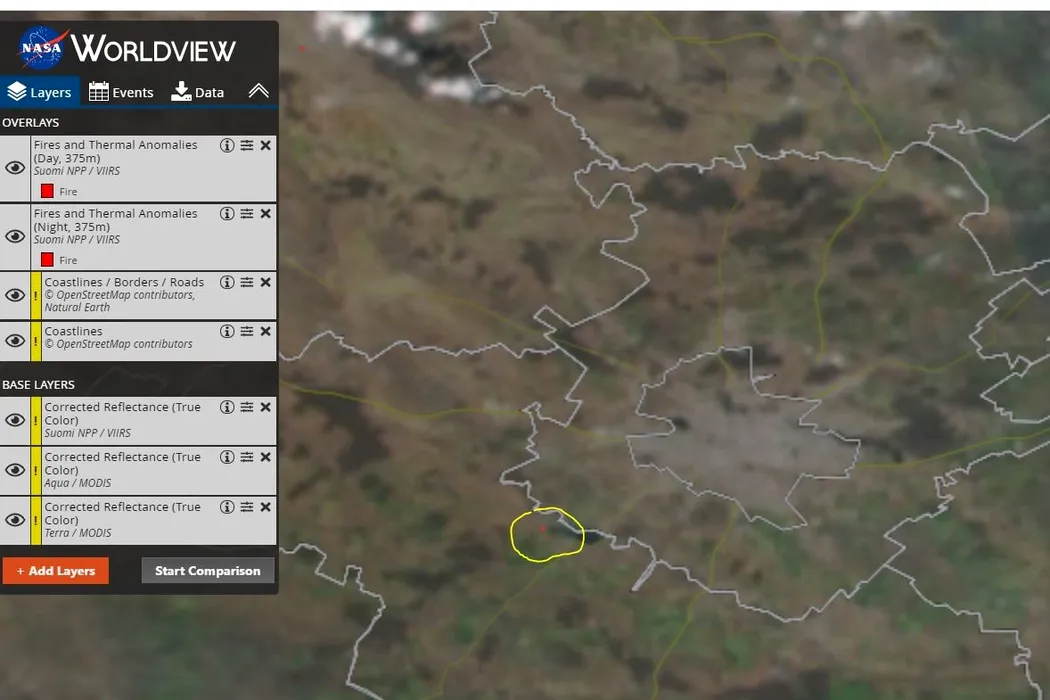Remove the Coastlines / Borders / Roads layer
Screen dimensions: 1050x700
point(266,283)
